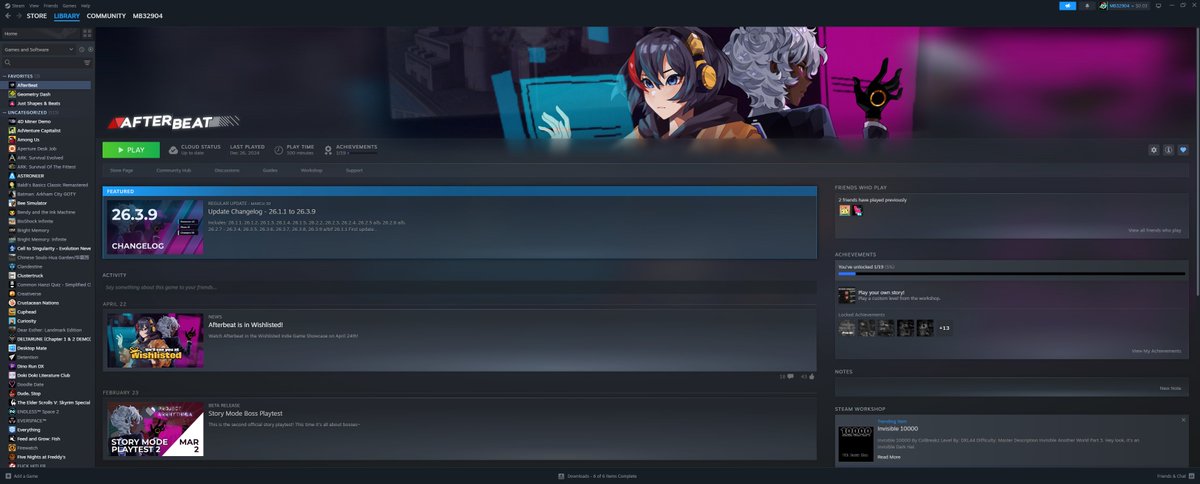
Task: Click the Play your own story achievement icon
Action: pos(846,296)
